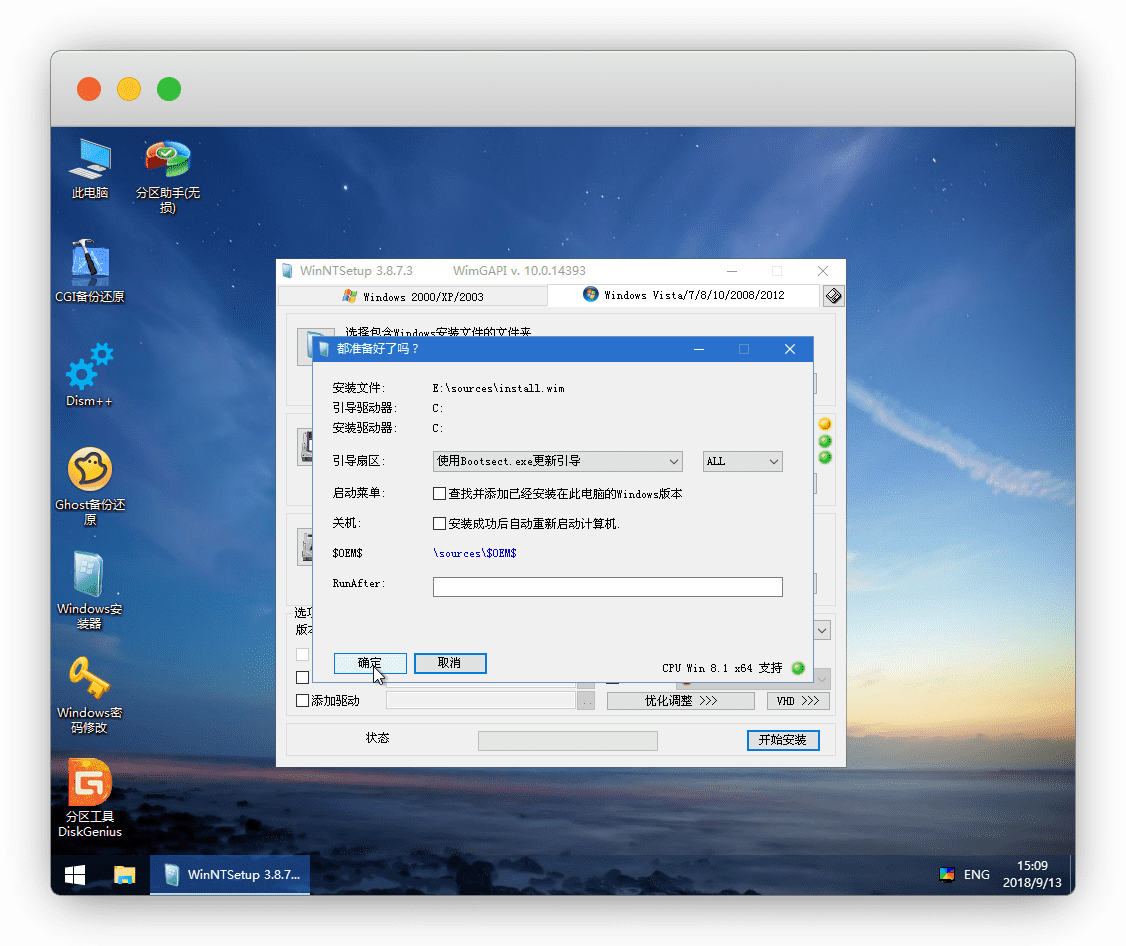This screenshot has height=946, width=1126.
Task: Click the Windows Start button
Action: pos(75,875)
